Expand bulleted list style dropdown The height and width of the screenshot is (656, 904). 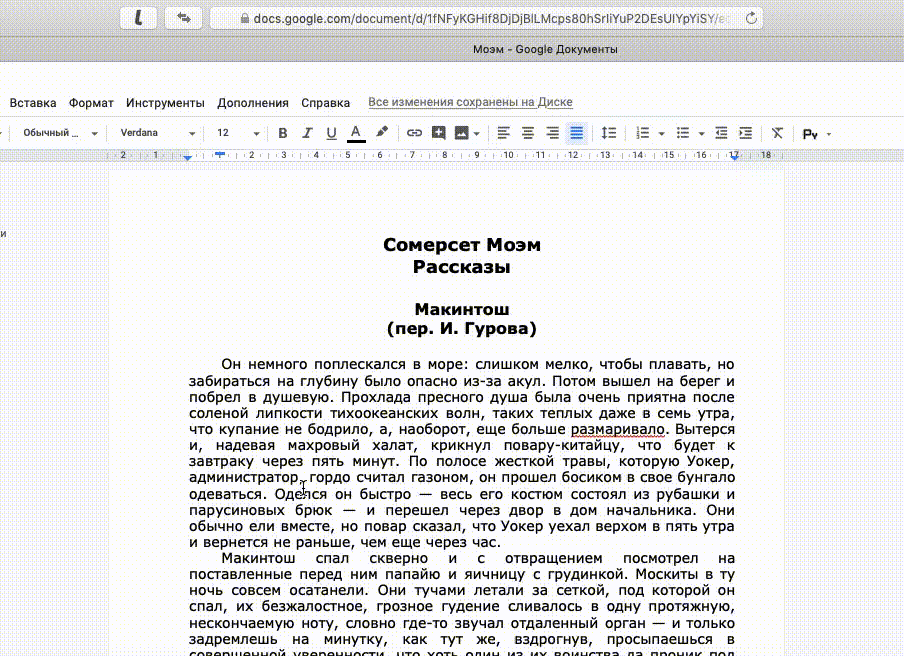coord(702,134)
